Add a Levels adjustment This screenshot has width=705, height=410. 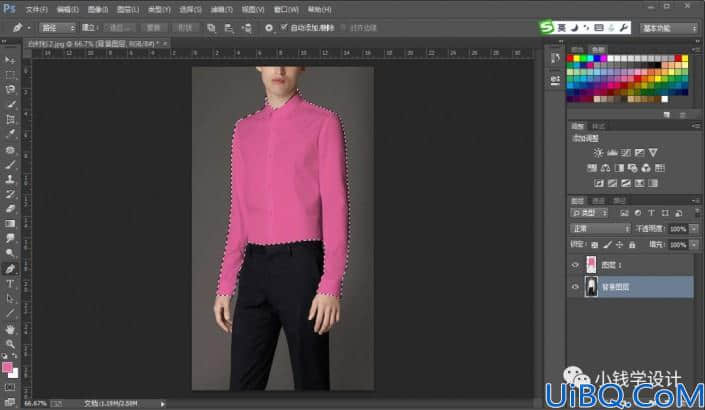coord(612,153)
